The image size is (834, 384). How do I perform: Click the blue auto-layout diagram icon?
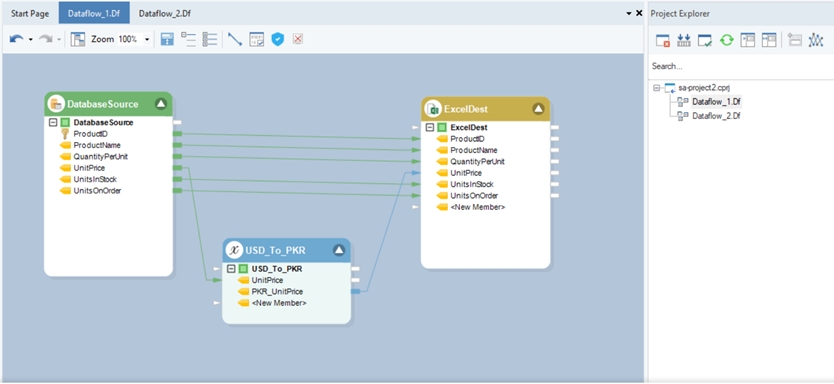pyautogui.click(x=167, y=39)
